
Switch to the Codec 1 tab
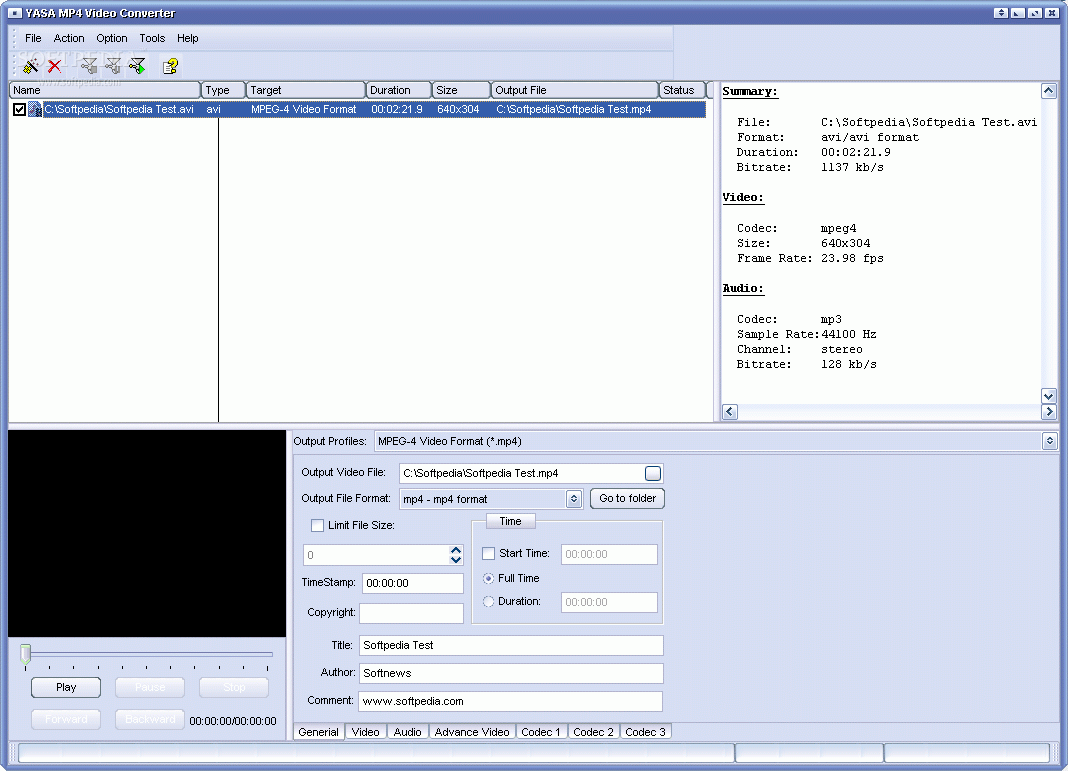click(x=541, y=731)
